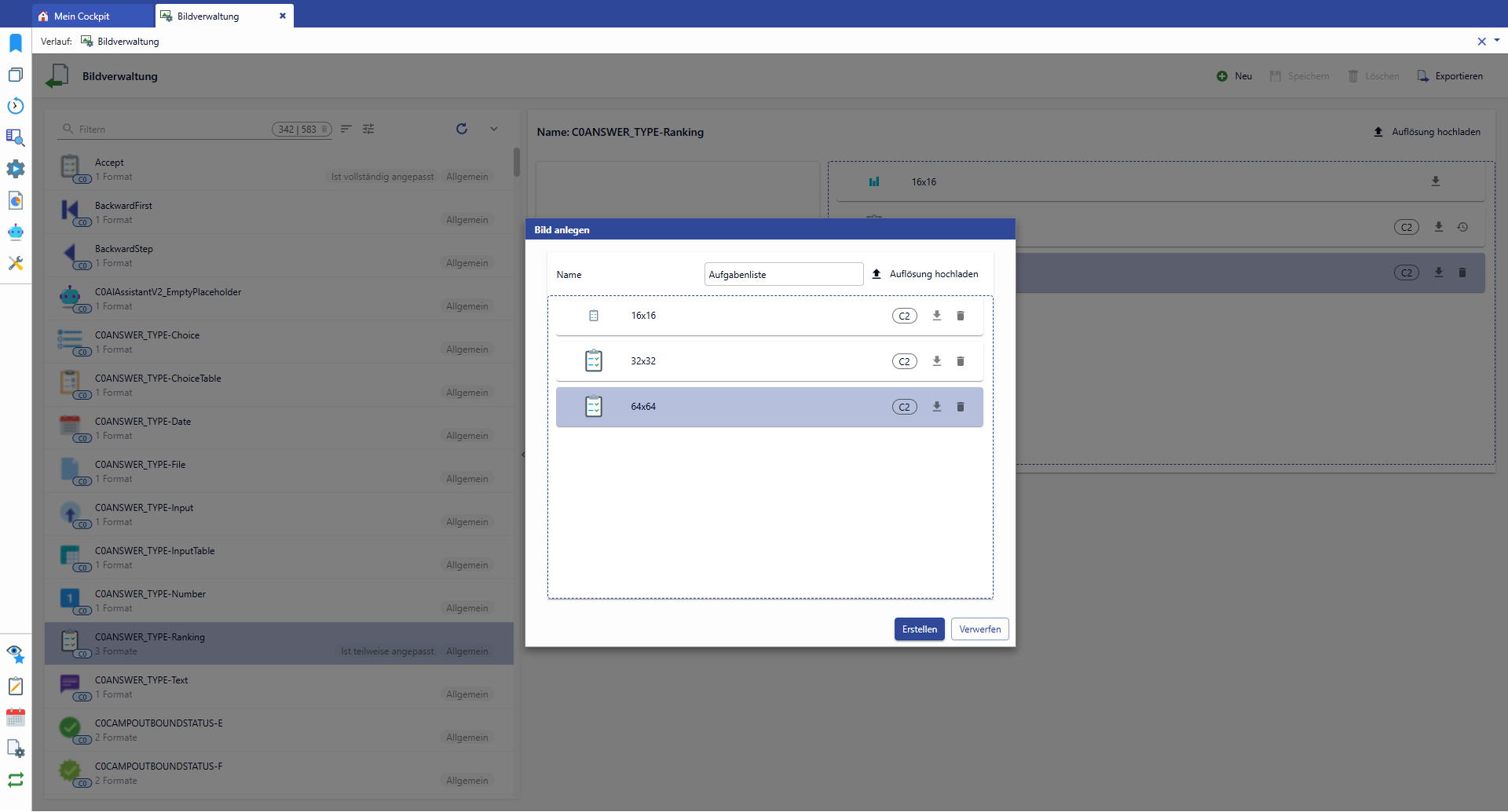Image resolution: width=1508 pixels, height=812 pixels.
Task: Delete the 16x16 resolution in dialog
Action: (x=960, y=316)
